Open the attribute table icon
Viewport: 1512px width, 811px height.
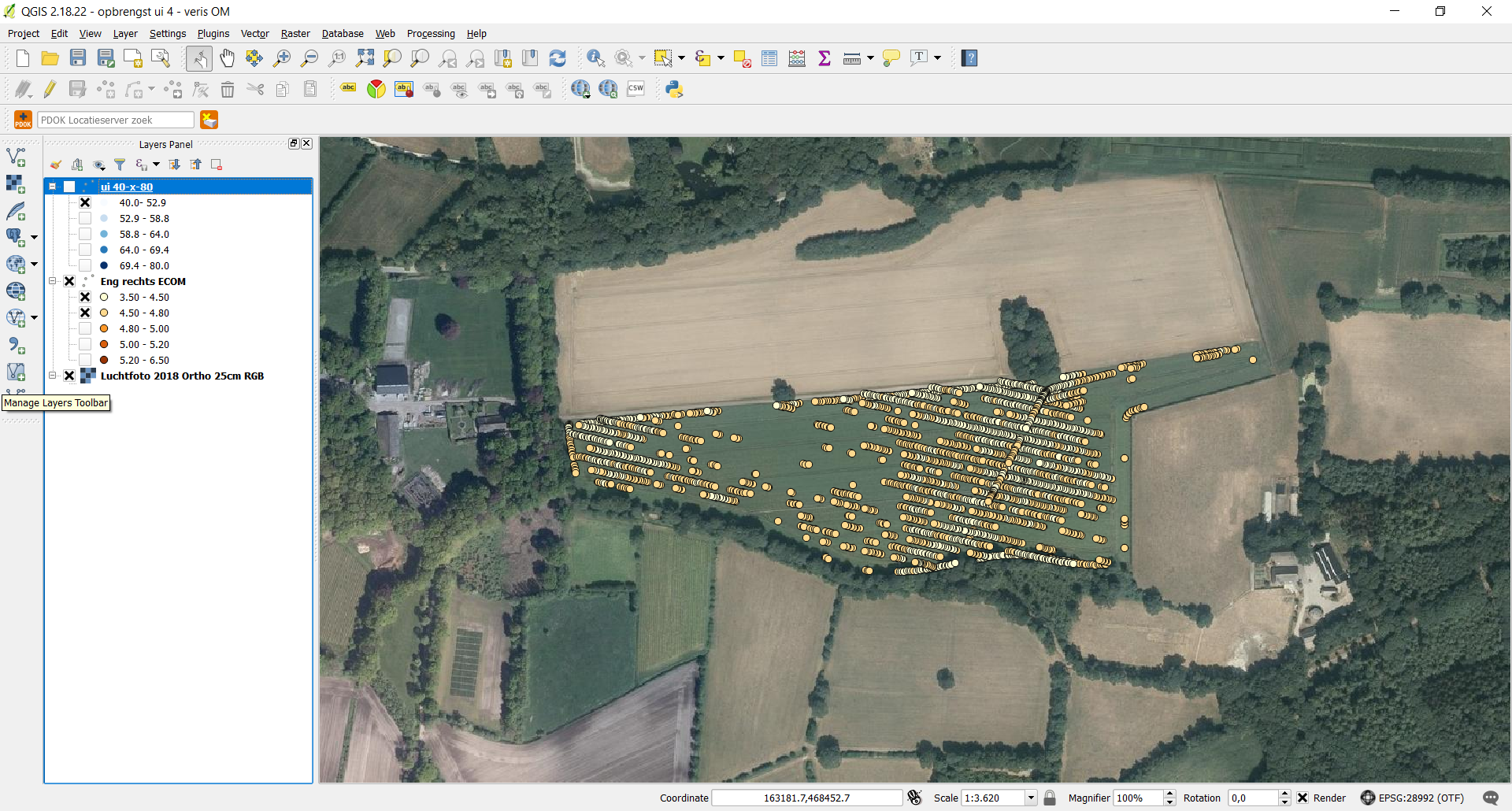tap(769, 58)
